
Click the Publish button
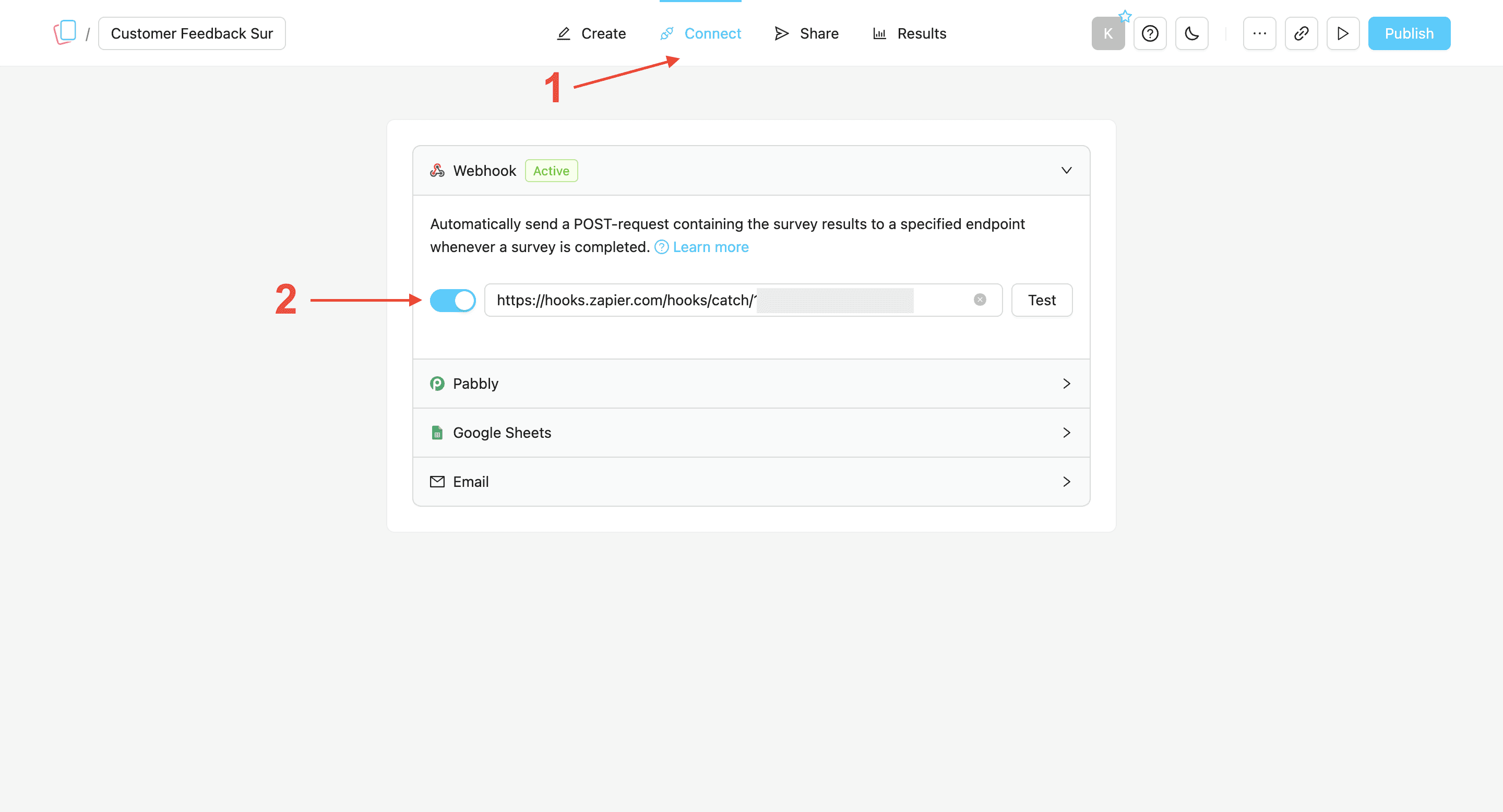[x=1409, y=33]
